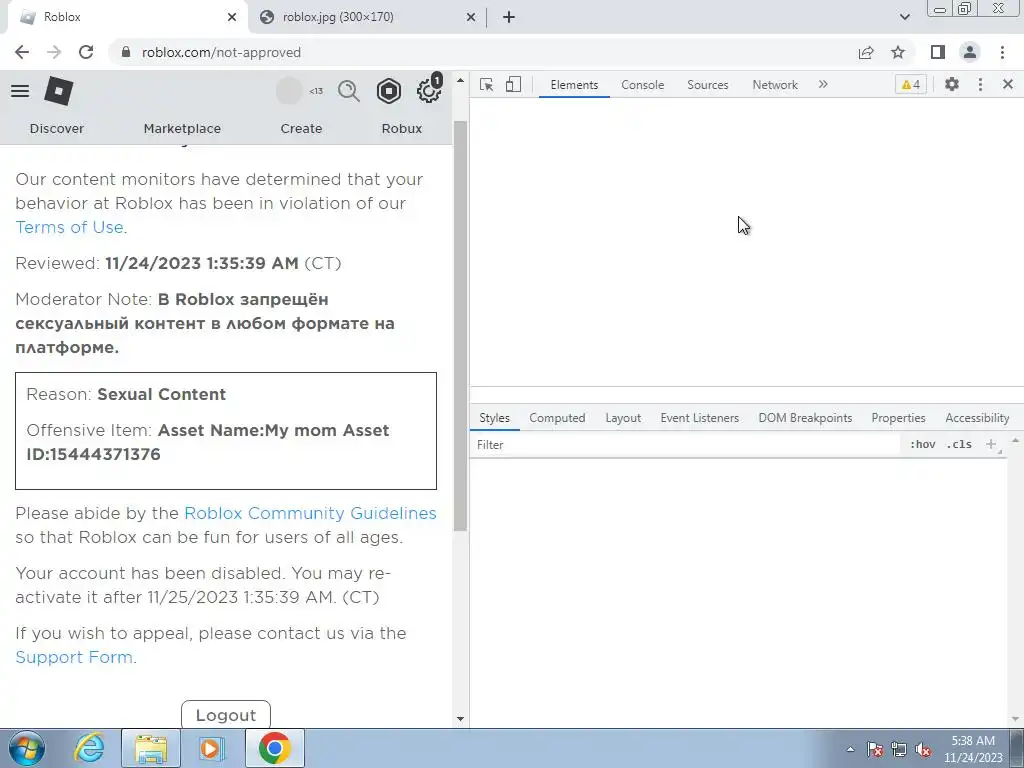Activate DevTools inspect element picker
1024x768 pixels.
487,85
